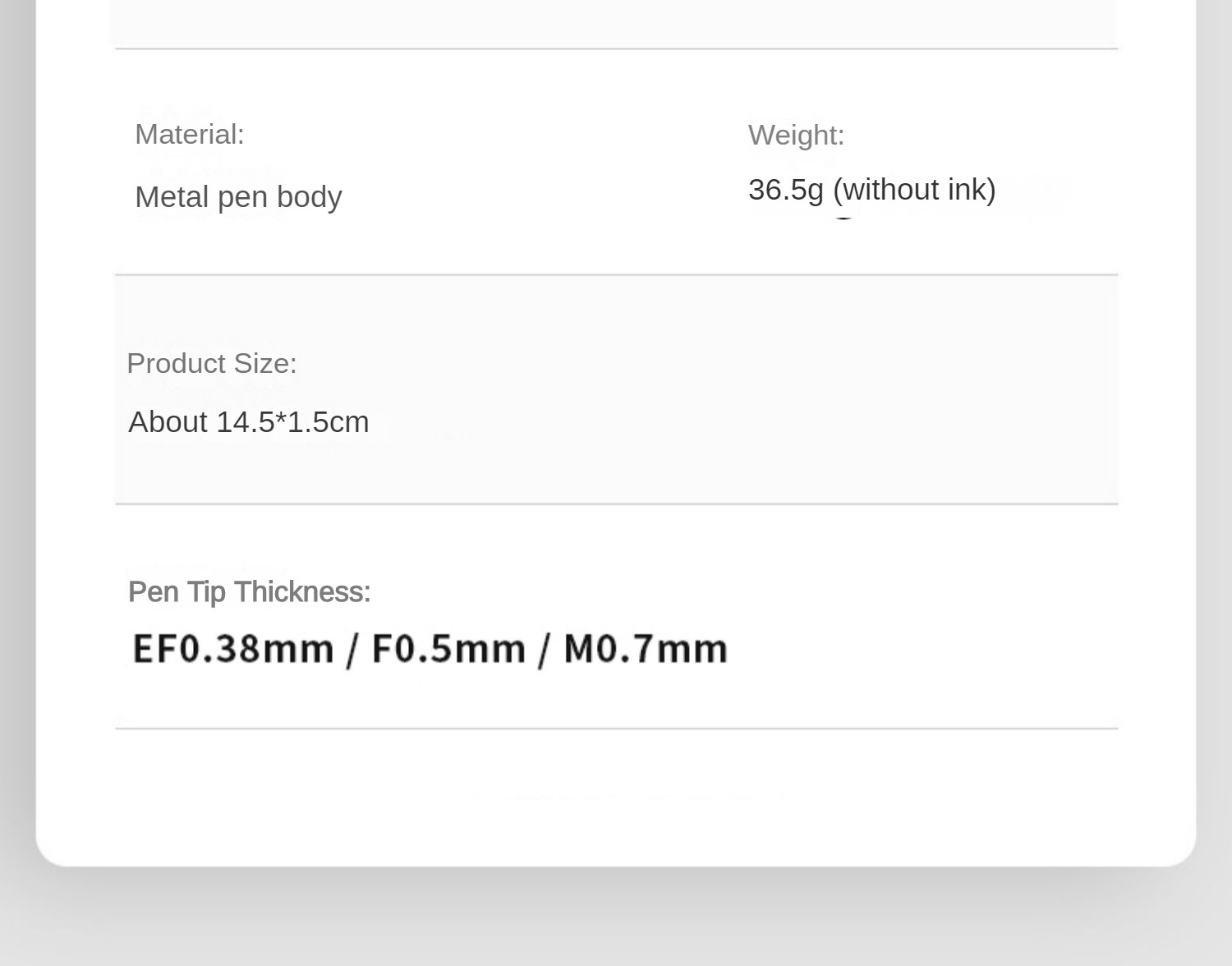Click the "Material:" label
The width and height of the screenshot is (1232, 966).
tap(189, 134)
